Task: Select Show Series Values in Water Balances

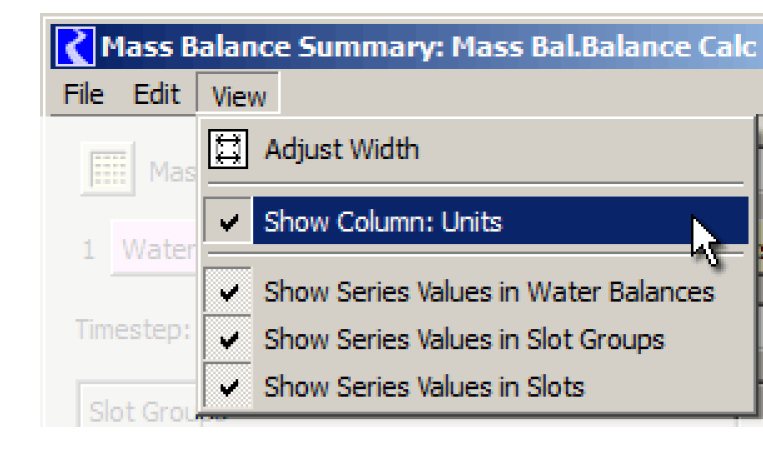Action: coord(489,292)
